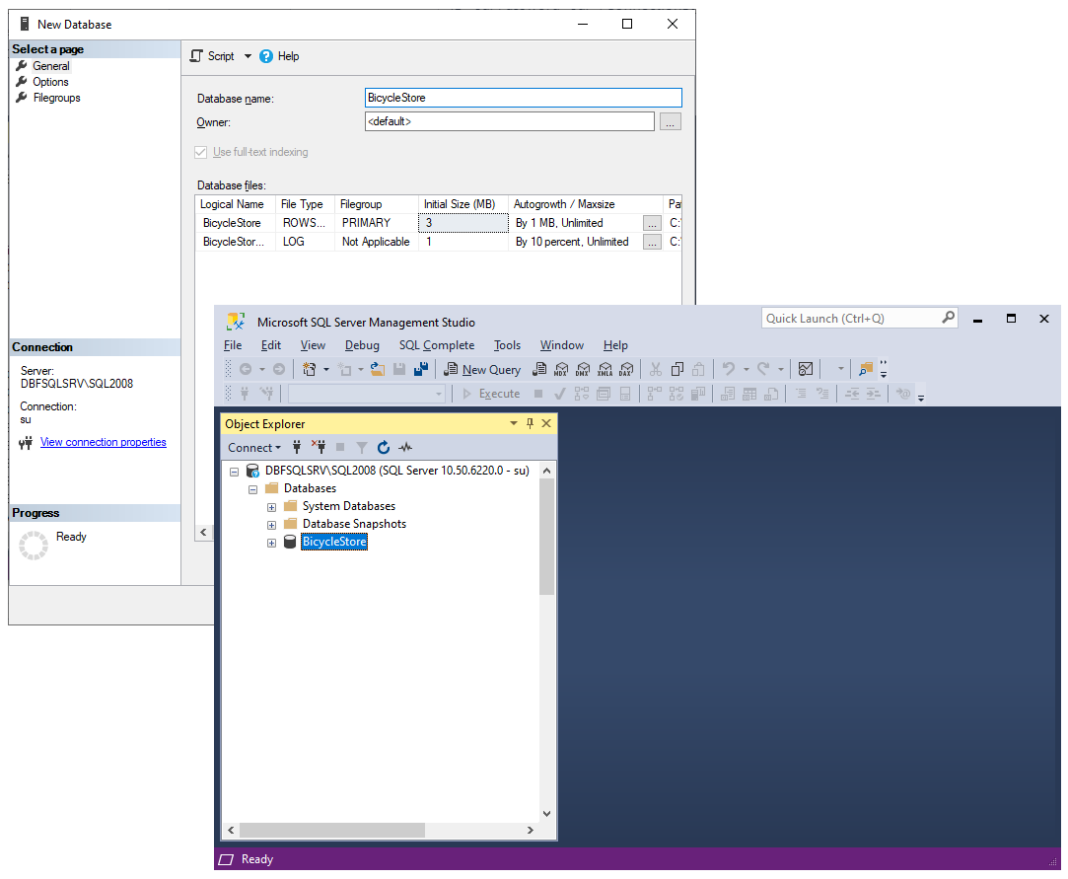The height and width of the screenshot is (879, 1068).
Task: Select the BicycleStore database in tree
Action: coord(334,542)
